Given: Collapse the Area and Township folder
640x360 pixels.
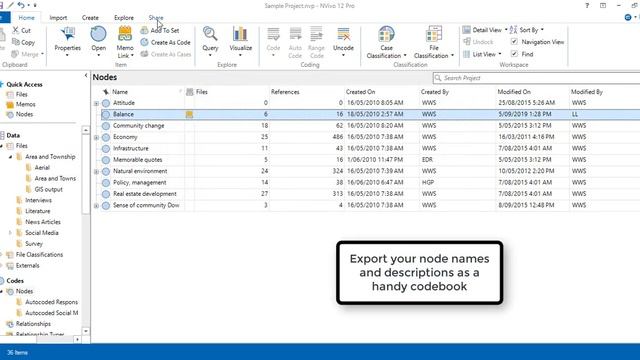Looking at the screenshot, I should 10,157.
